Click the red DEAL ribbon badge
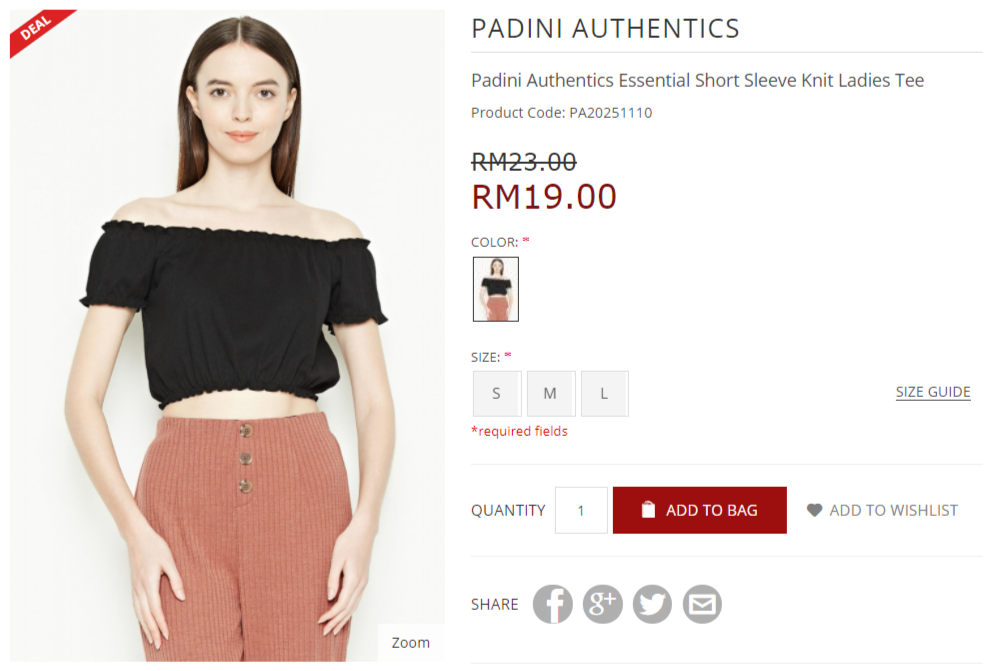This screenshot has width=993, height=671. tap(38, 30)
